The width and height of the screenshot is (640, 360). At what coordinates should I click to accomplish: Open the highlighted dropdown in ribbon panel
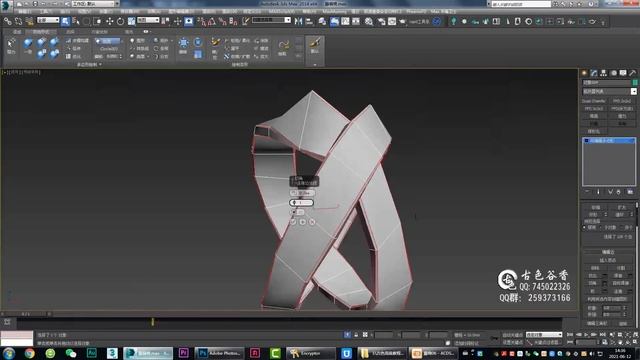point(108,41)
